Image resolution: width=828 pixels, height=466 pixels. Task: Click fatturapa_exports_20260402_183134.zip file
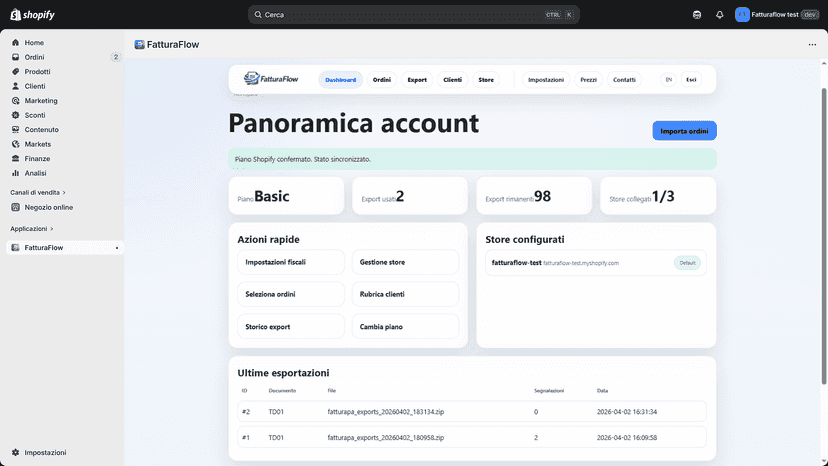[385, 412]
